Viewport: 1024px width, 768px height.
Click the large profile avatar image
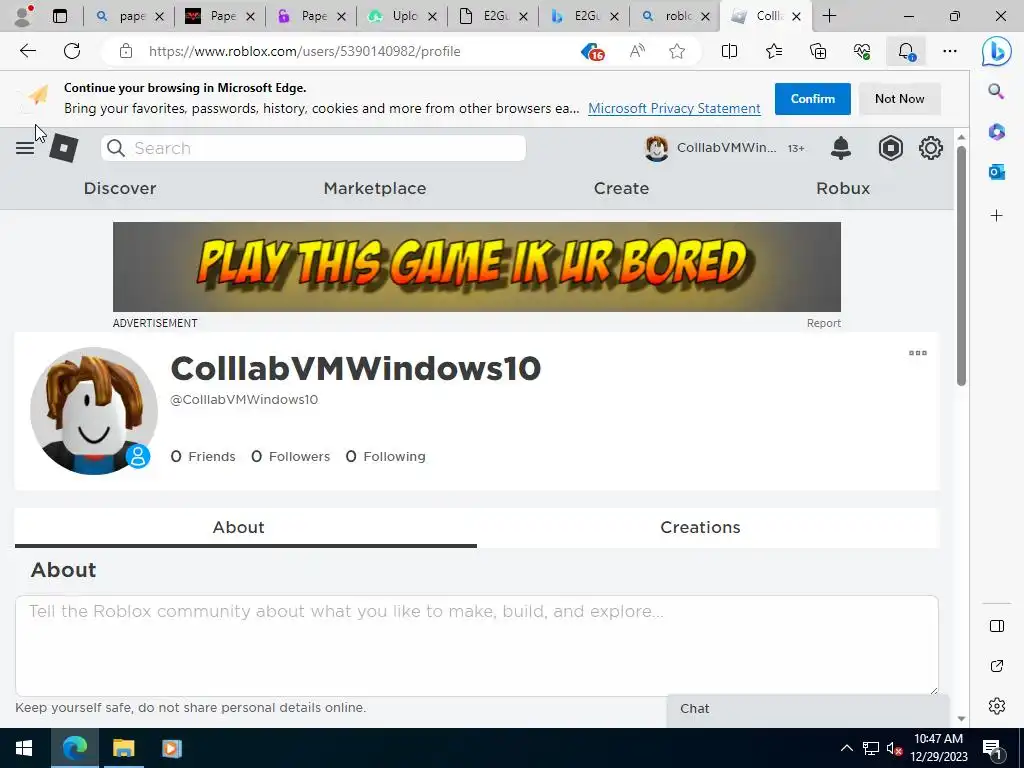click(93, 411)
